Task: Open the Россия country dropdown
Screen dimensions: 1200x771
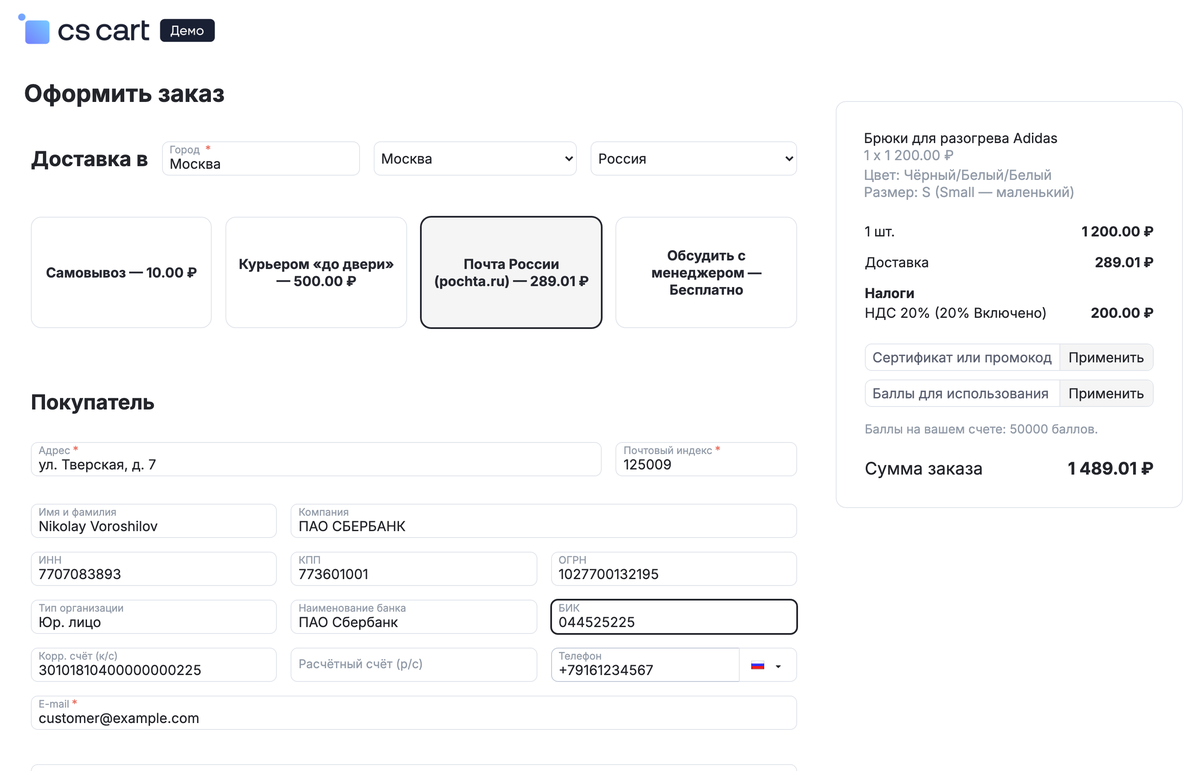Action: 694,158
